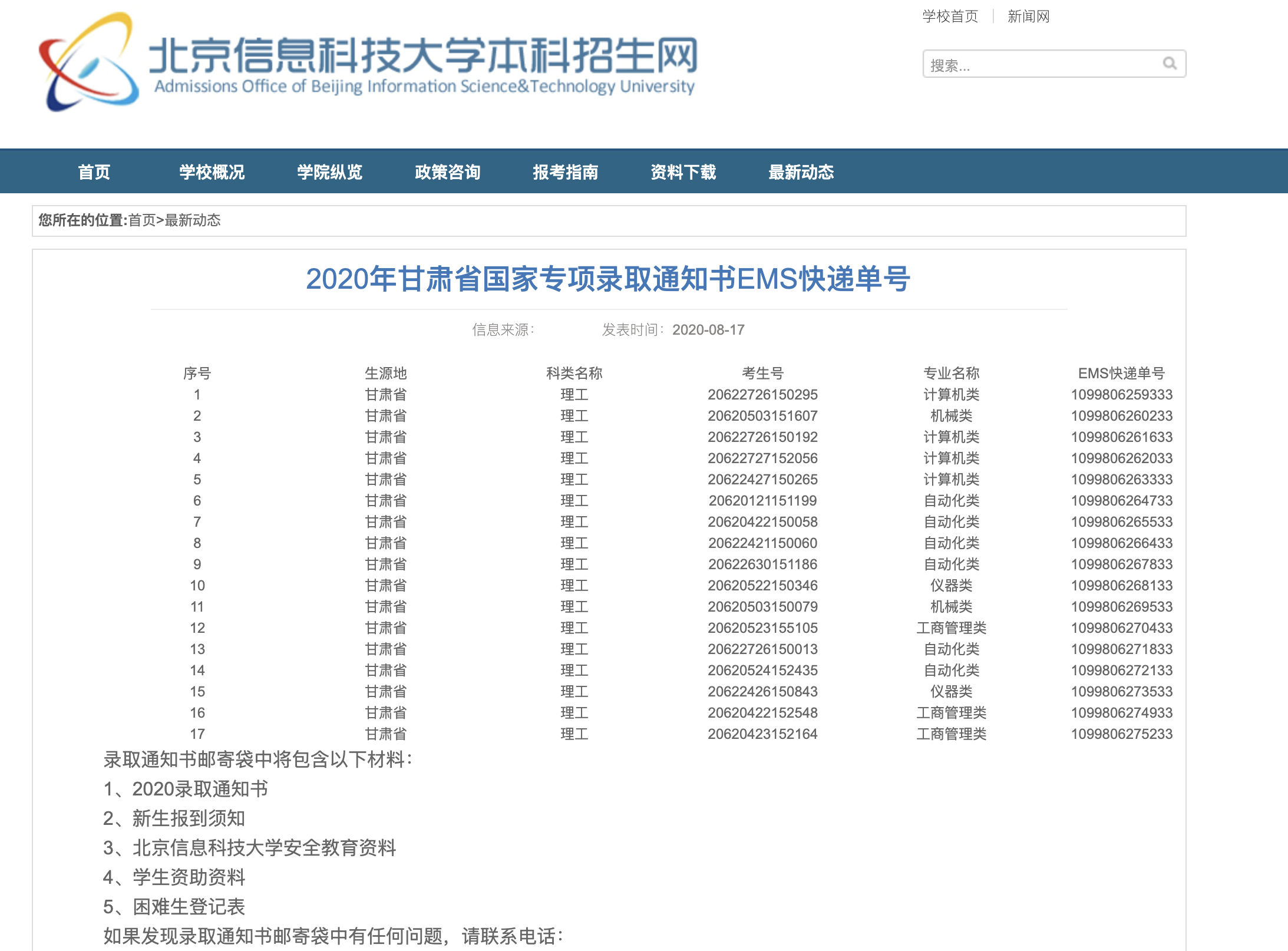Click the 专业名称 column header

(x=952, y=373)
